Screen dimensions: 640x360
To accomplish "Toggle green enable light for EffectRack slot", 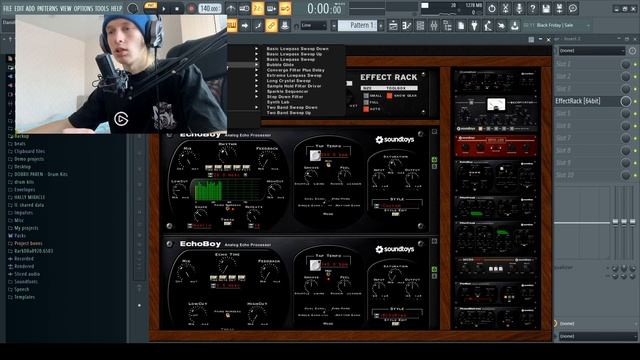I will pos(635,101).
